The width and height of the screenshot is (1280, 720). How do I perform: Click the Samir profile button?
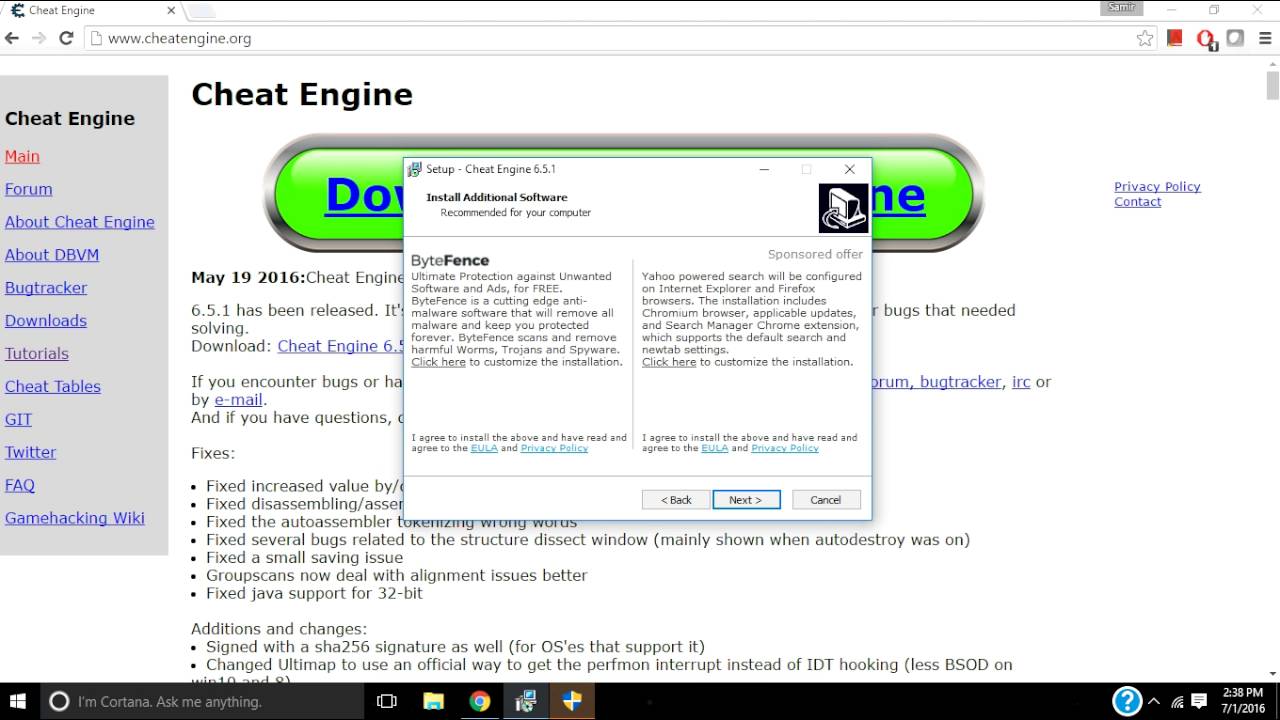tap(1121, 7)
